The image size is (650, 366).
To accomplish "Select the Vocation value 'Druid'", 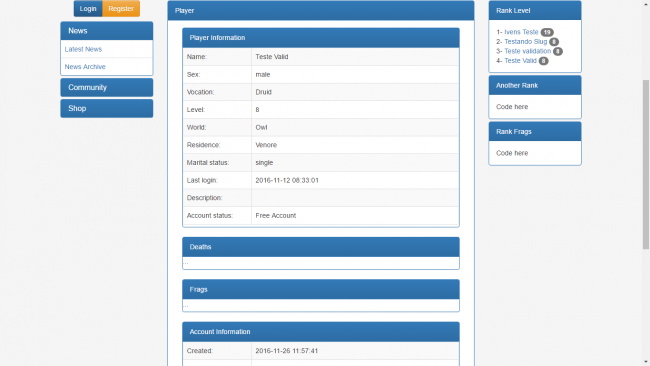I will pyautogui.click(x=263, y=92).
